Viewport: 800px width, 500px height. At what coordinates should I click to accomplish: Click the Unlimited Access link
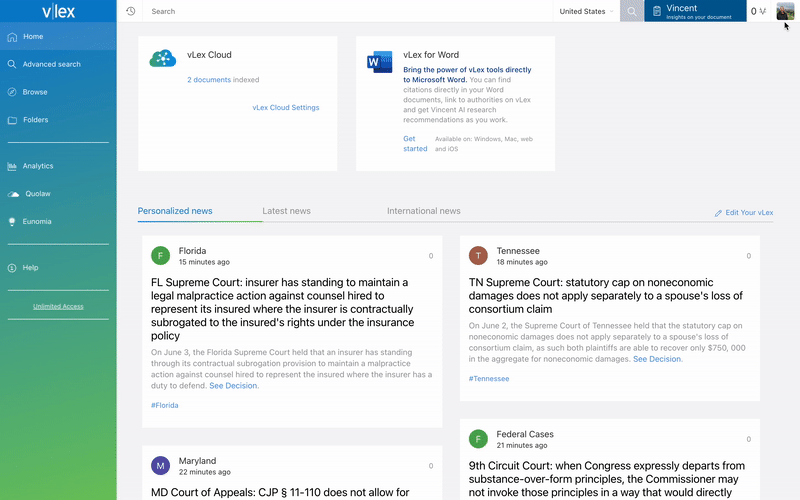[x=58, y=307]
